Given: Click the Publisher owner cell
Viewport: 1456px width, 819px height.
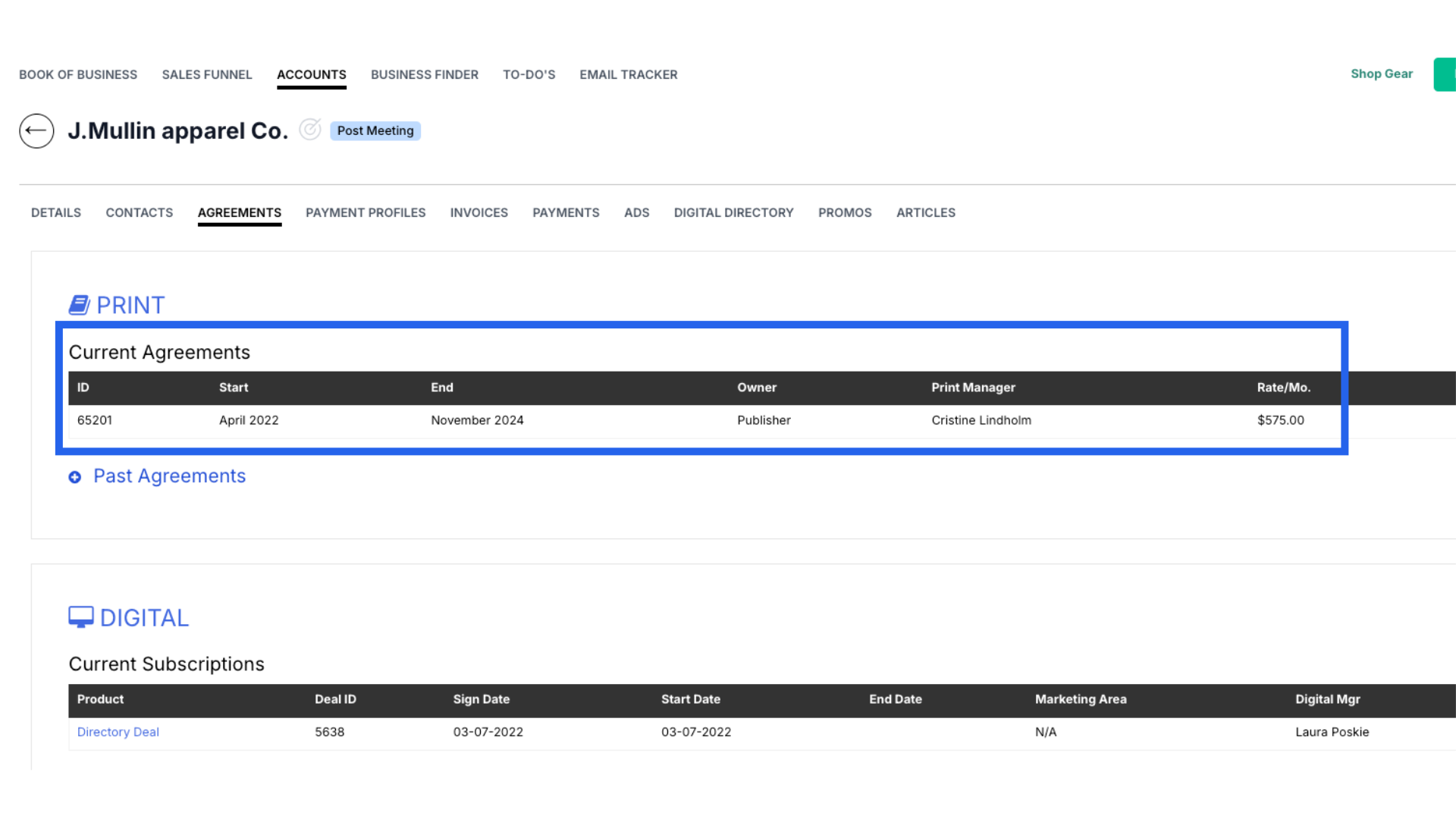Looking at the screenshot, I should coord(764,420).
